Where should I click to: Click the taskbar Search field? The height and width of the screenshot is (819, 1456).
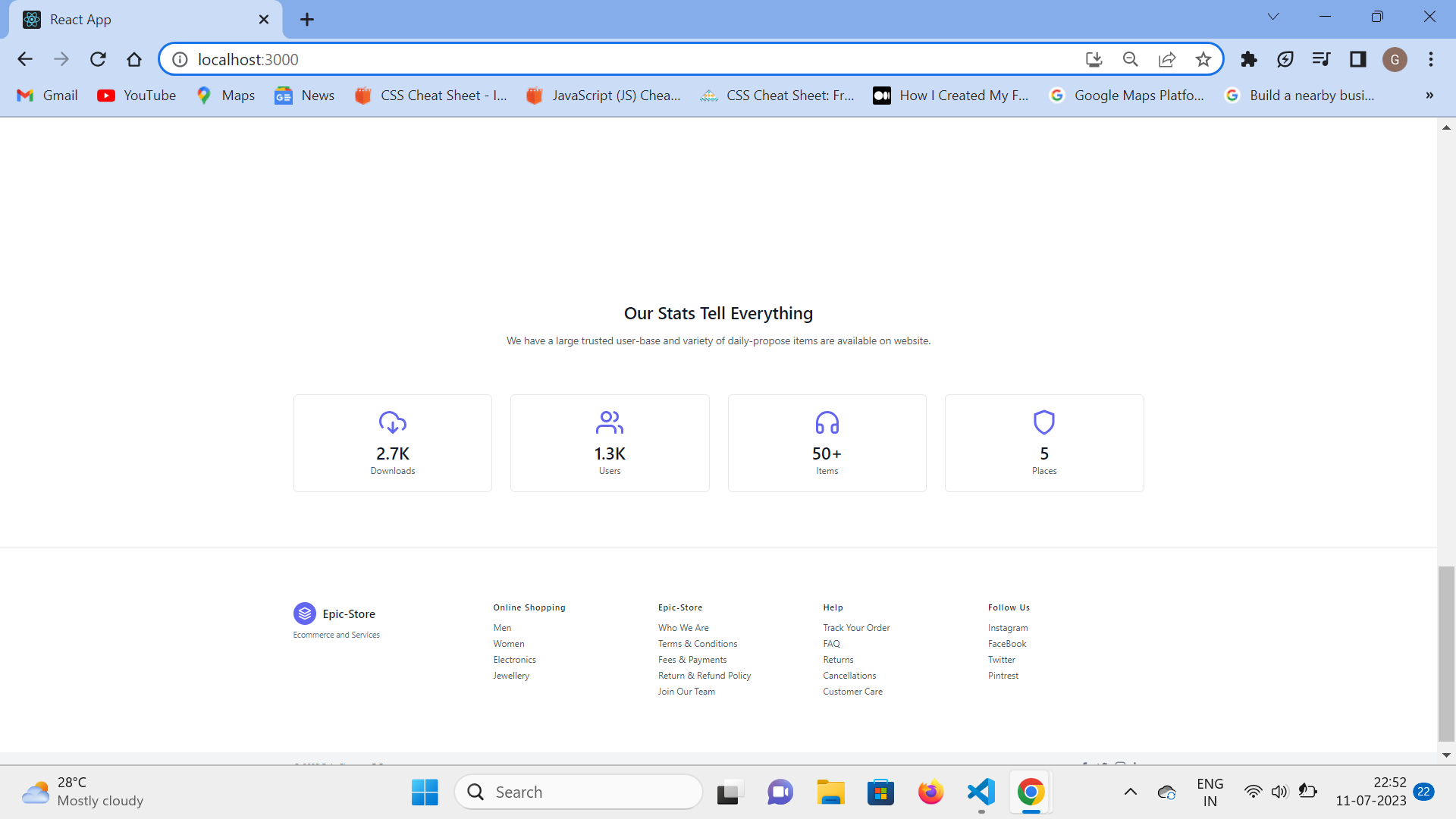[578, 792]
